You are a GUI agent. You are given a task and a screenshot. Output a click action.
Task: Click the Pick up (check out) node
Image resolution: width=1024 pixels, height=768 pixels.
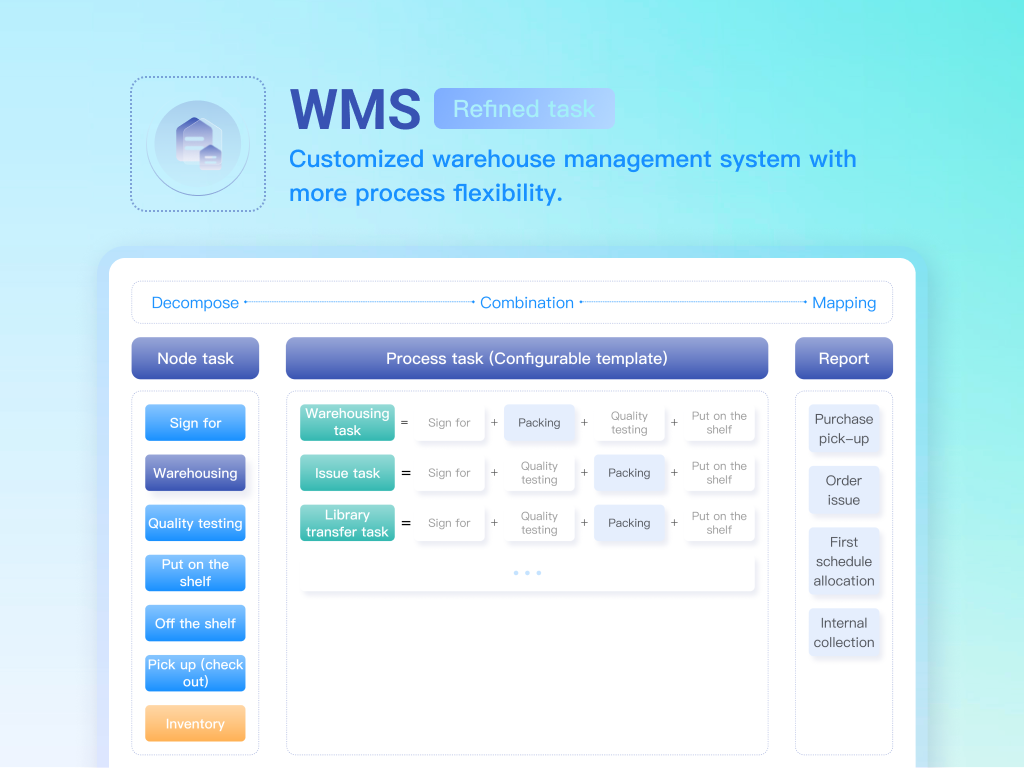coord(195,673)
